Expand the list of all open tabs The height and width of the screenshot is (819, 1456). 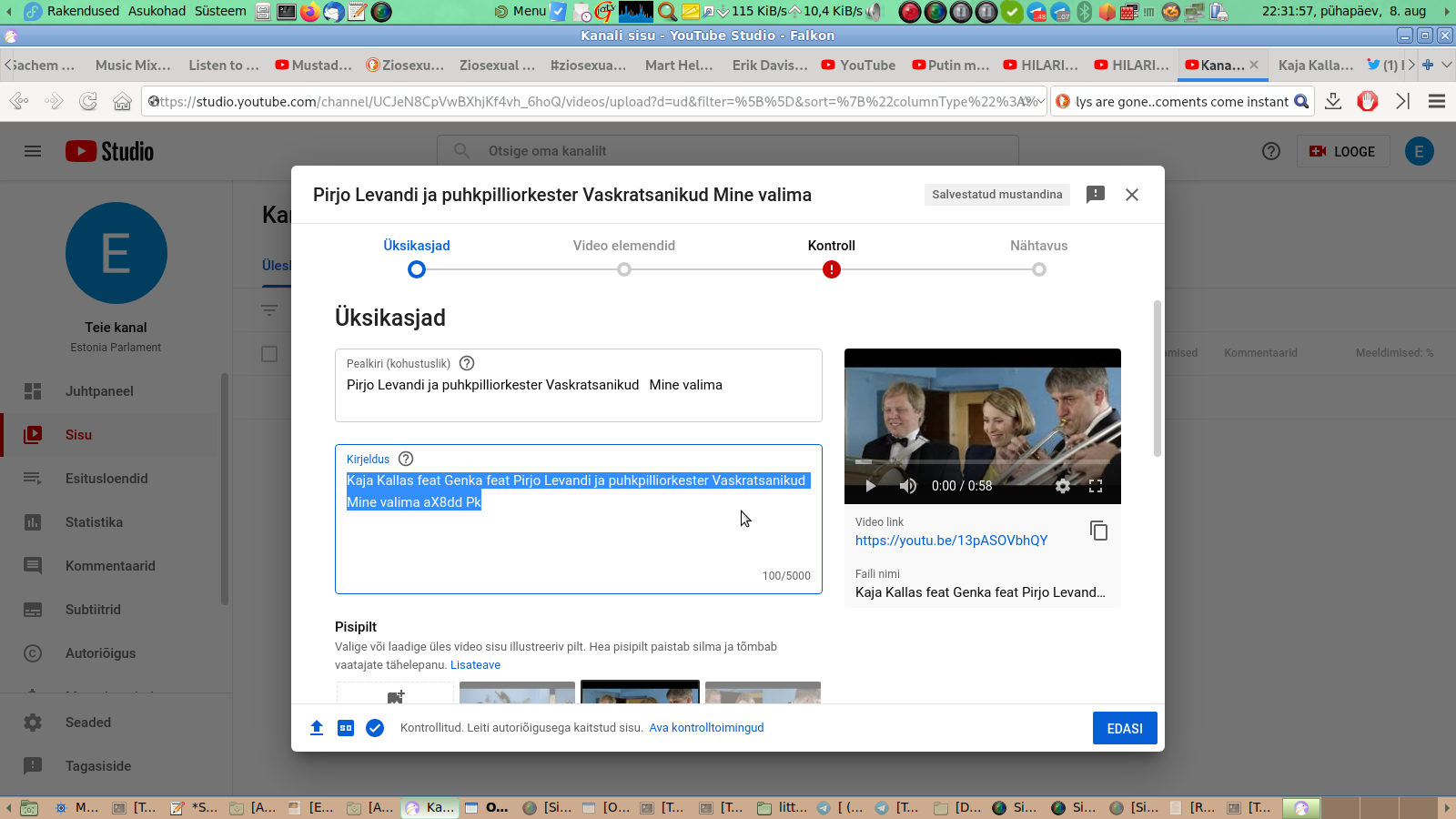(1446, 65)
